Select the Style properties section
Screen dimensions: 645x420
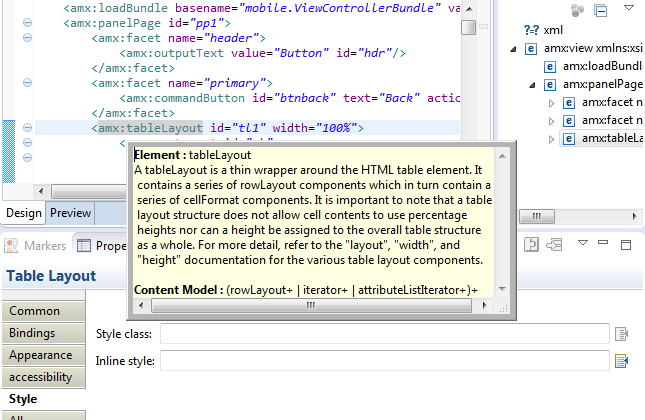click(44, 399)
